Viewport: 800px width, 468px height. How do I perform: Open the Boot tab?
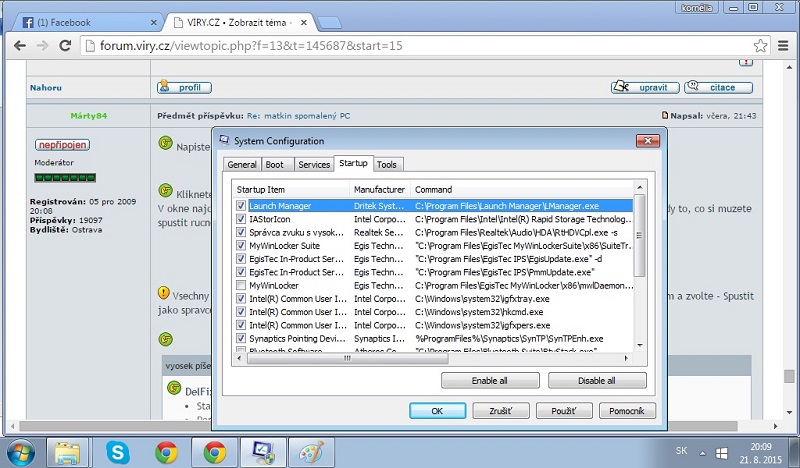[274, 165]
